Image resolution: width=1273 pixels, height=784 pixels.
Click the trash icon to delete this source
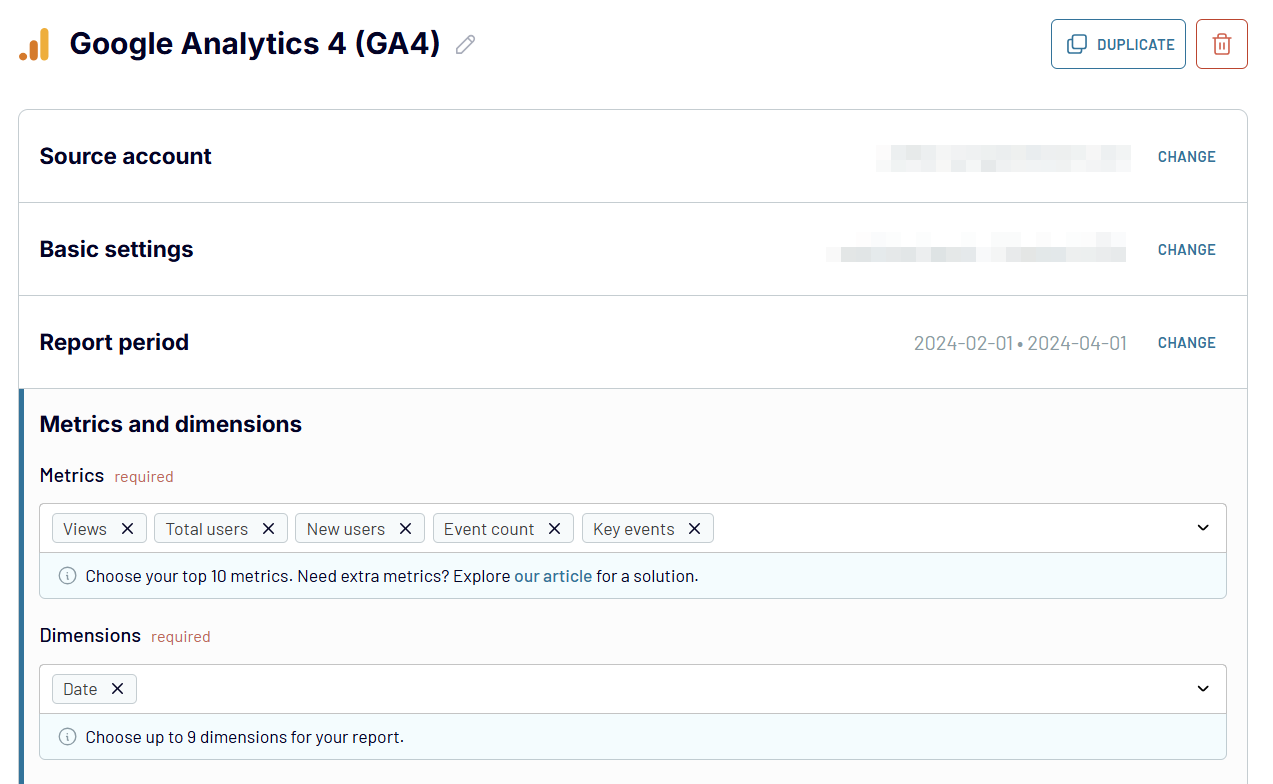pyautogui.click(x=1221, y=44)
